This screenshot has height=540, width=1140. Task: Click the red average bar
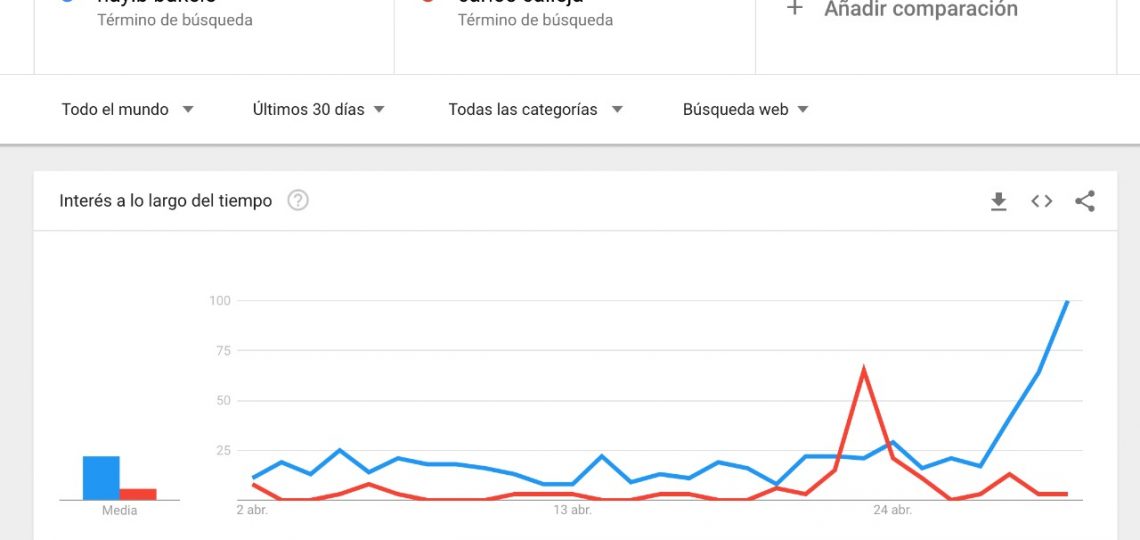tap(138, 494)
